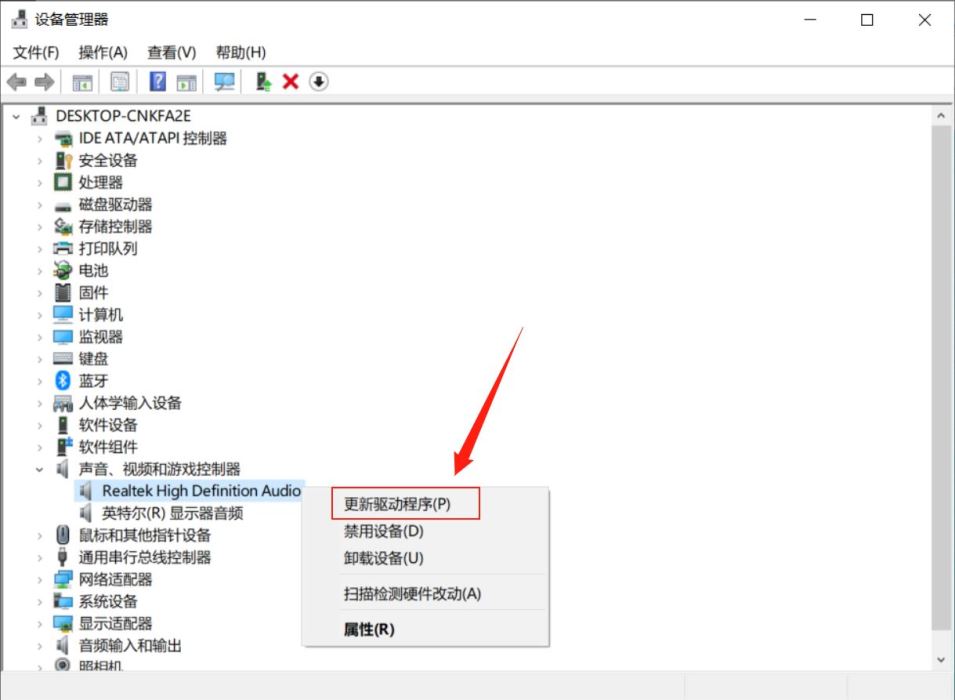Open the 操作(A) menu
Image resolution: width=955 pixels, height=700 pixels.
coord(103,52)
